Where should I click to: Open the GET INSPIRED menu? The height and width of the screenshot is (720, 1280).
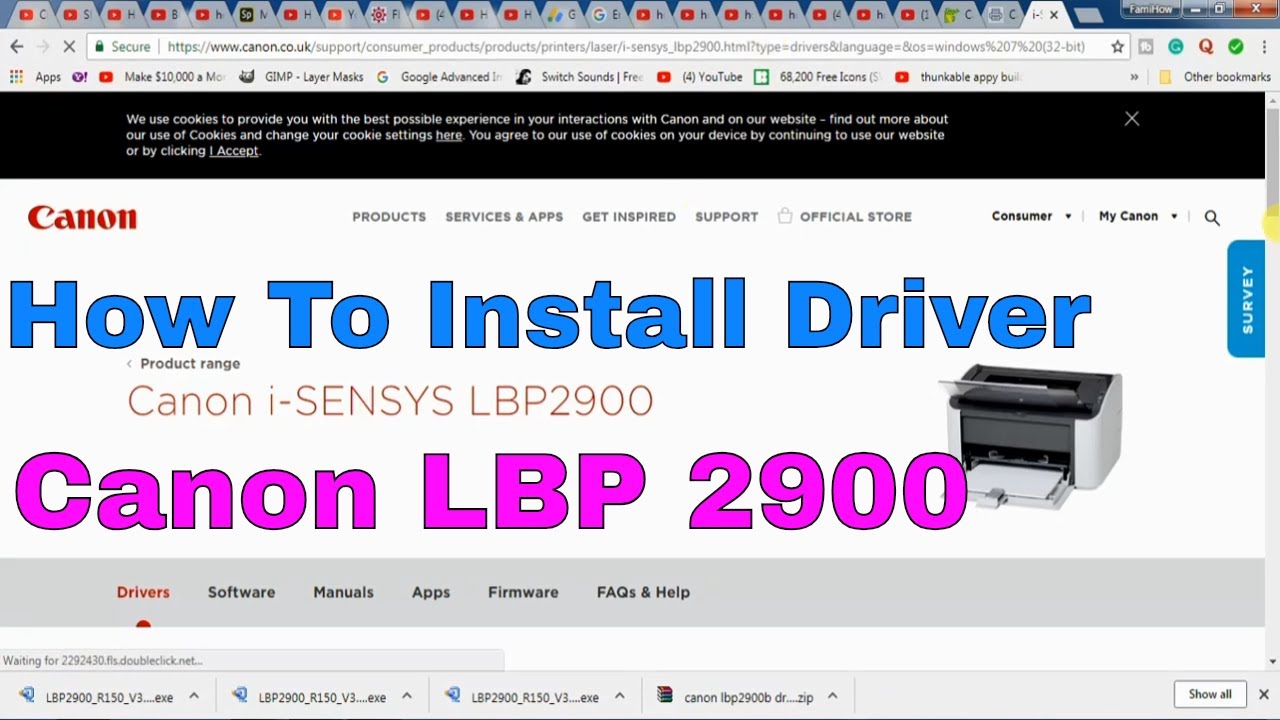629,217
